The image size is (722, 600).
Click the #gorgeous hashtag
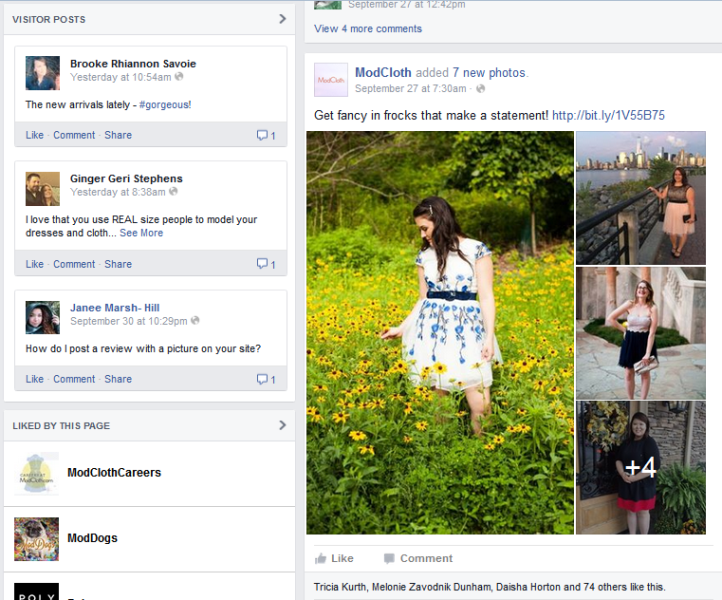(165, 105)
